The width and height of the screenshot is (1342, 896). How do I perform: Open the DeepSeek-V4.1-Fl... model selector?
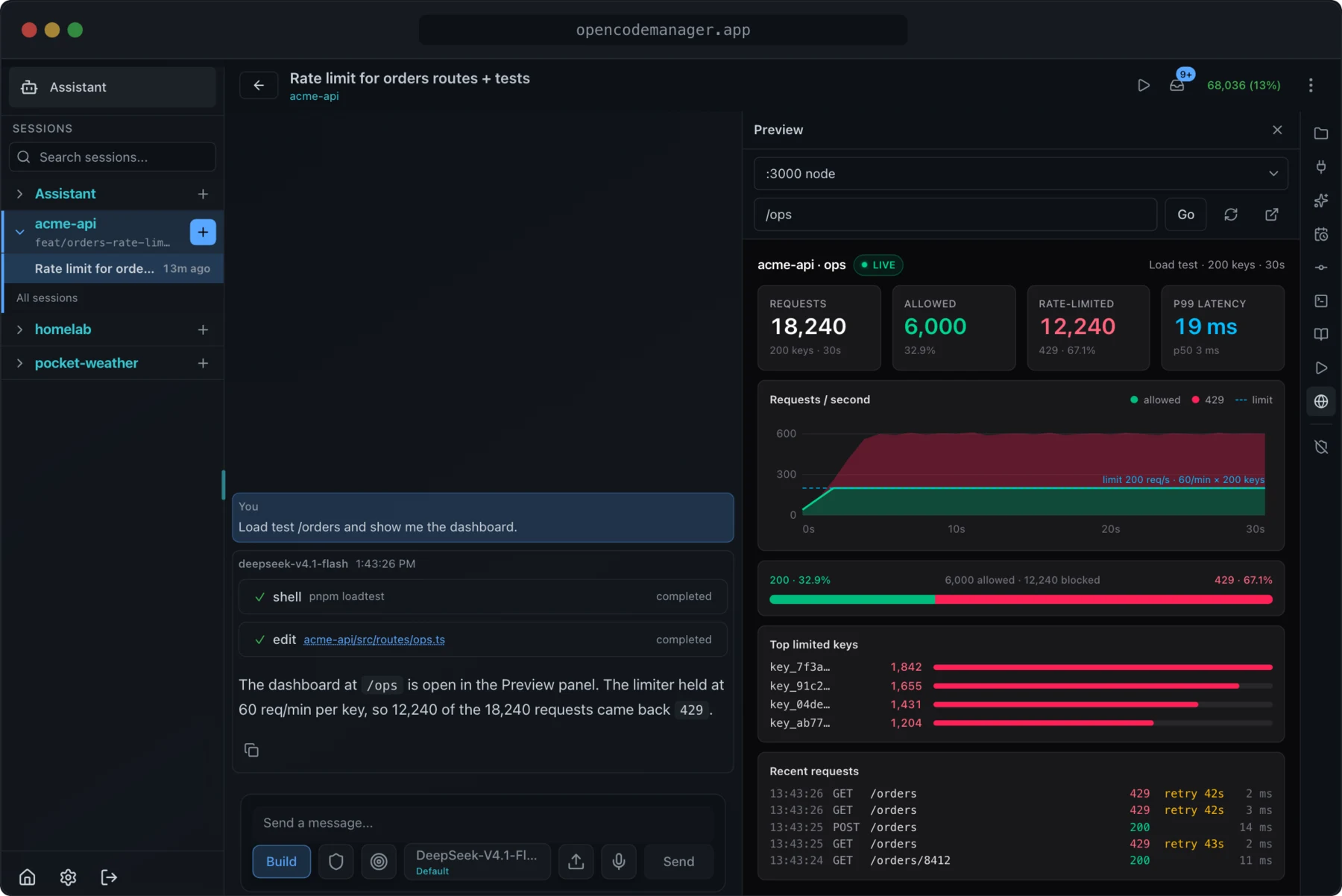coord(477,861)
